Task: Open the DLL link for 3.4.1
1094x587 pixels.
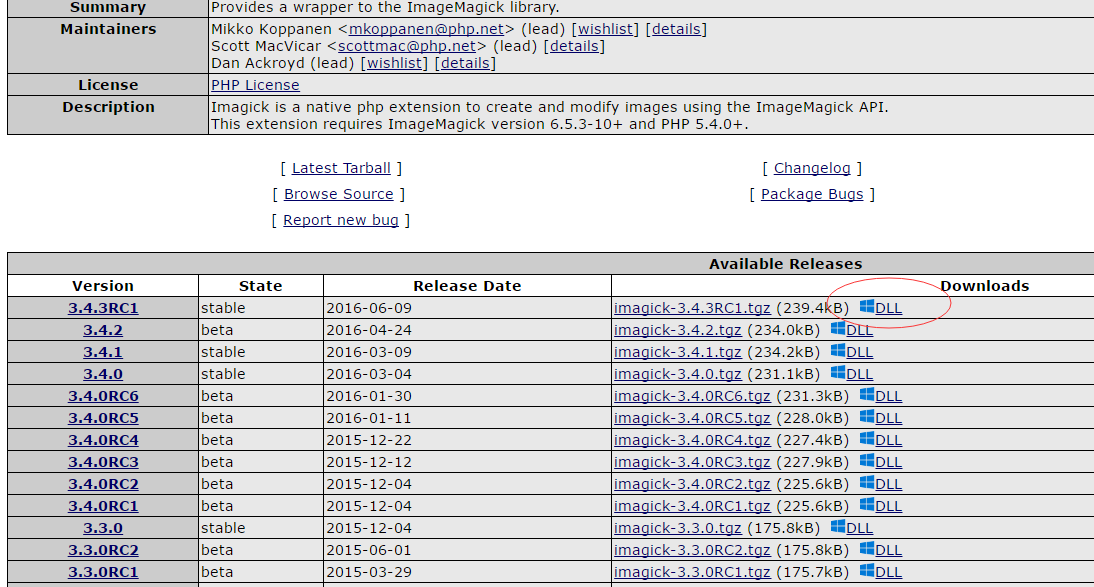Action: pyautogui.click(x=860, y=352)
